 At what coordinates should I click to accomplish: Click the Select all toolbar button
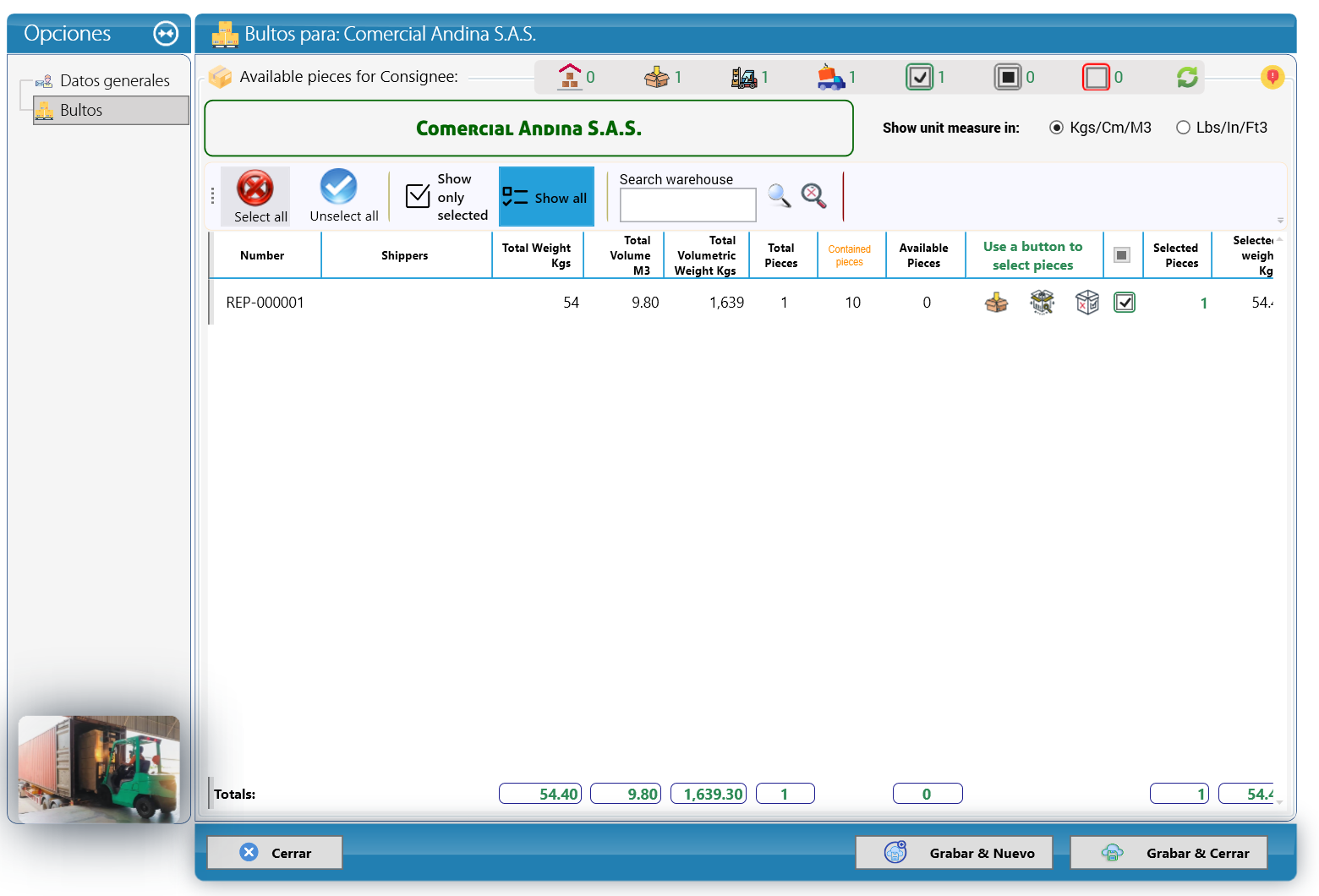255,196
